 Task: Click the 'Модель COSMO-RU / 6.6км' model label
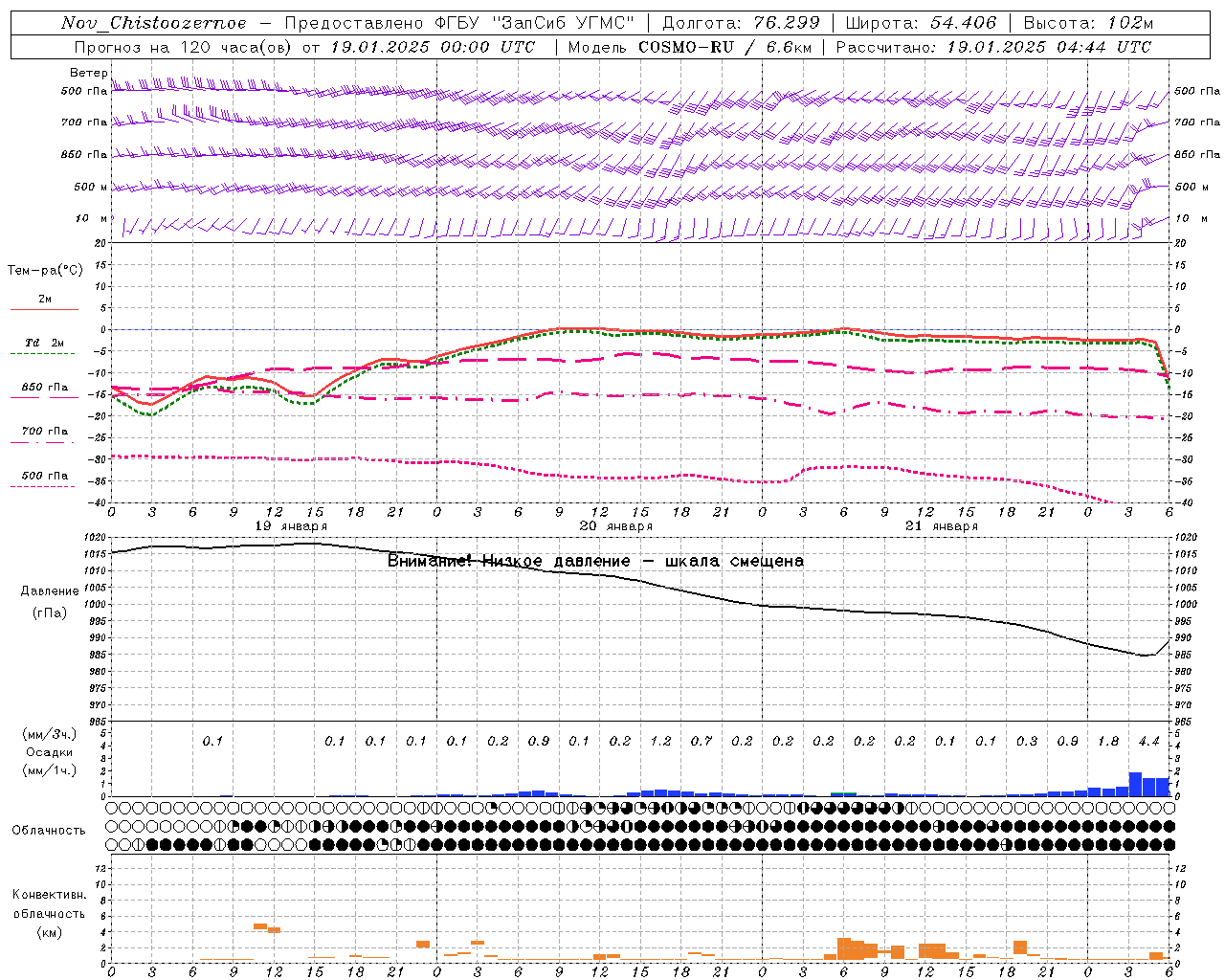click(690, 47)
